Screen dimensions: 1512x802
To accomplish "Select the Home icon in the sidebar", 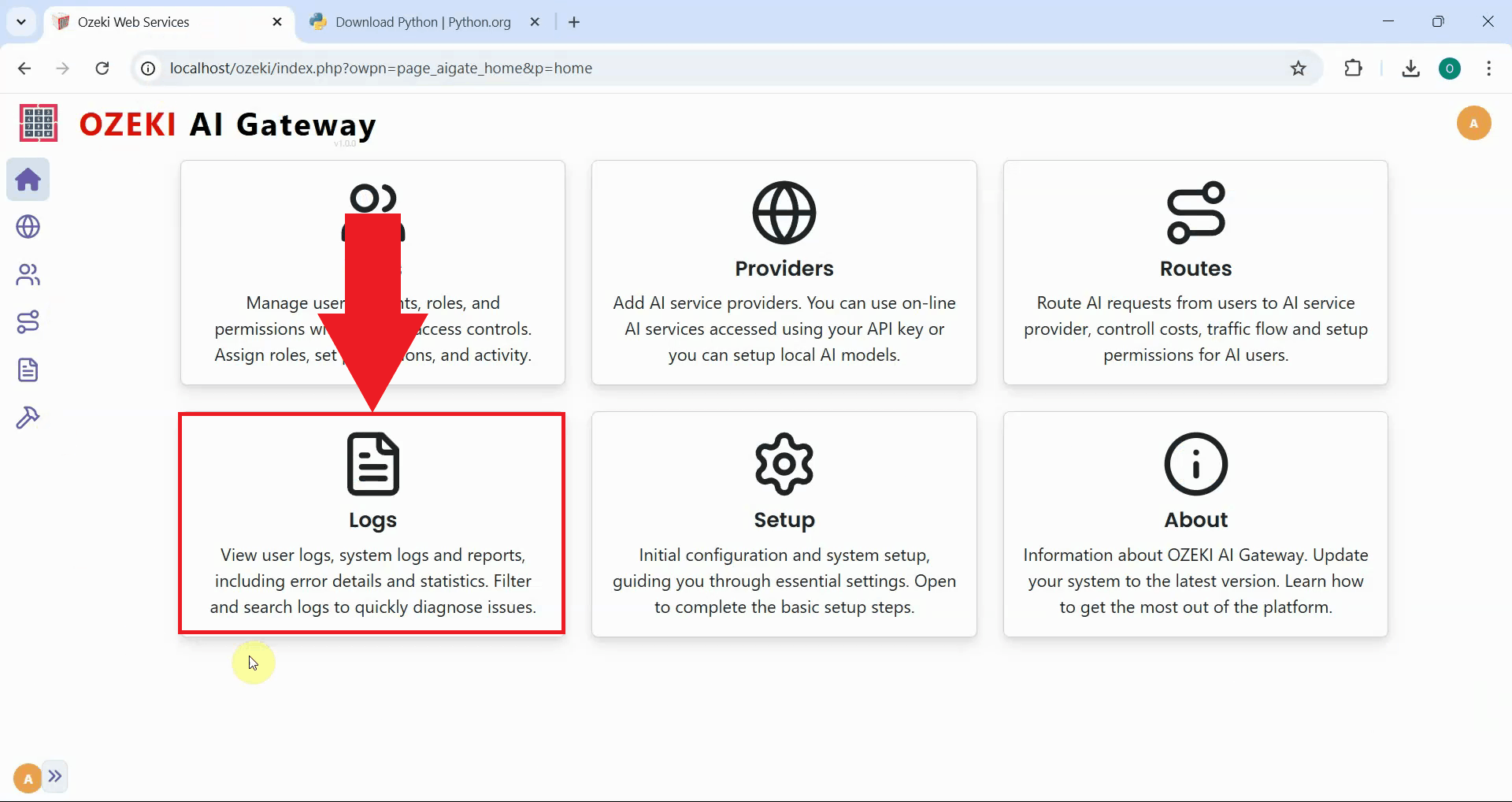I will (28, 180).
